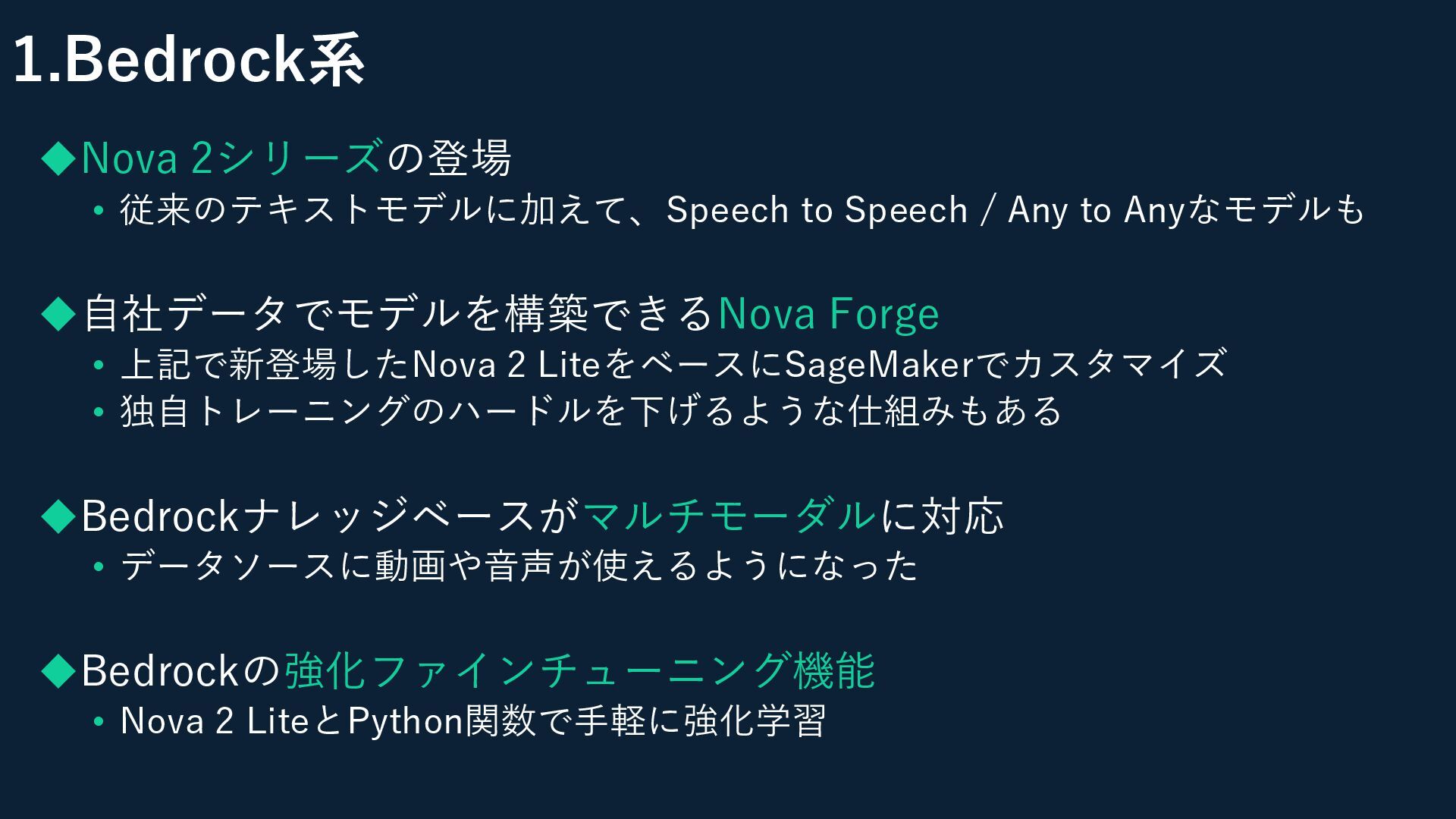The image size is (1456, 819).
Task: Click the dot bullet before Nova 2 LiteとPython
Action: point(98,721)
